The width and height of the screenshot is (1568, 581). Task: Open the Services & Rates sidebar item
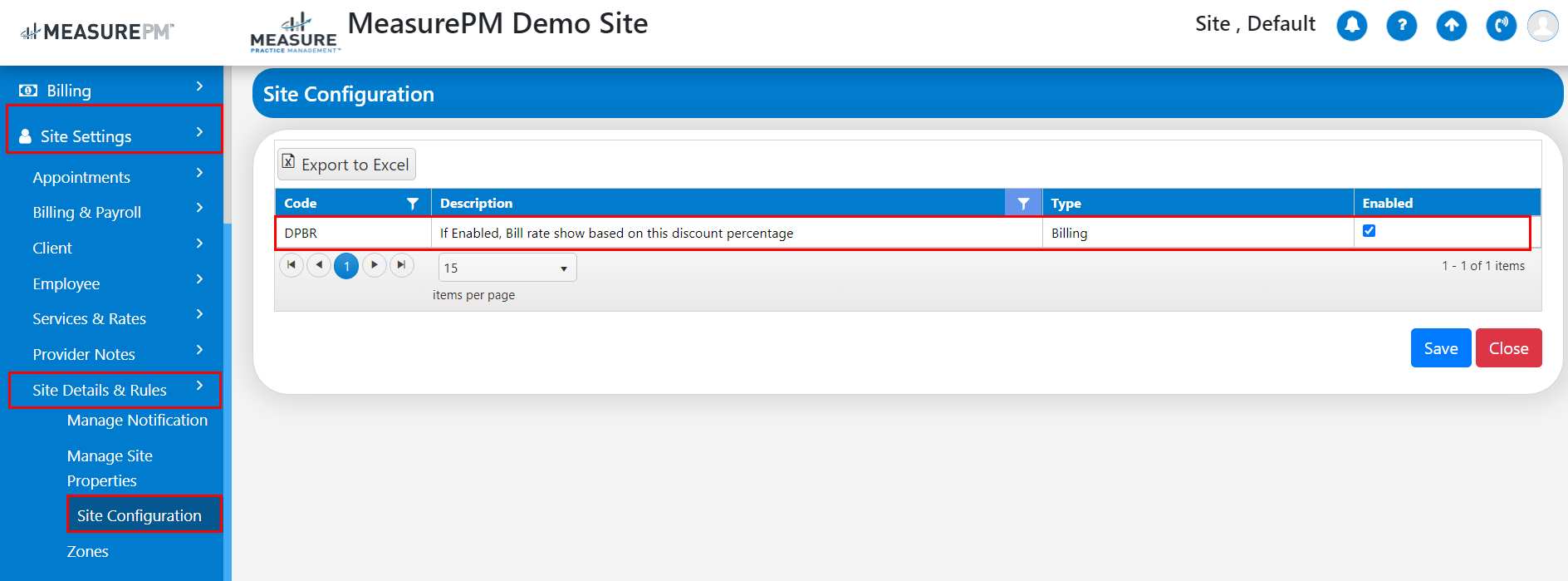click(89, 319)
